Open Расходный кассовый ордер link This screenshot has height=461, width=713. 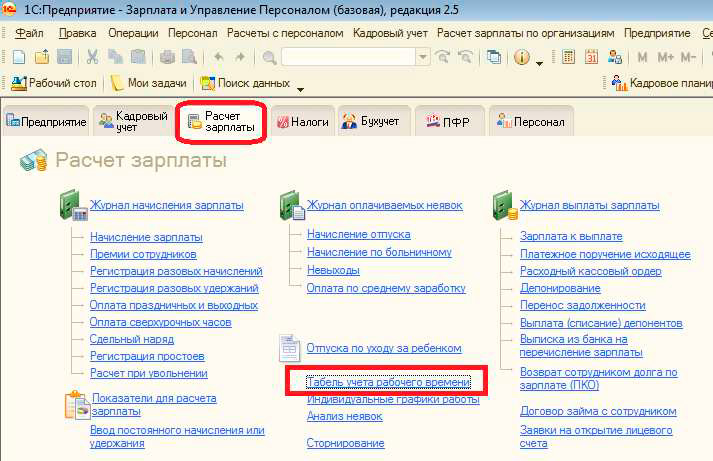591,271
